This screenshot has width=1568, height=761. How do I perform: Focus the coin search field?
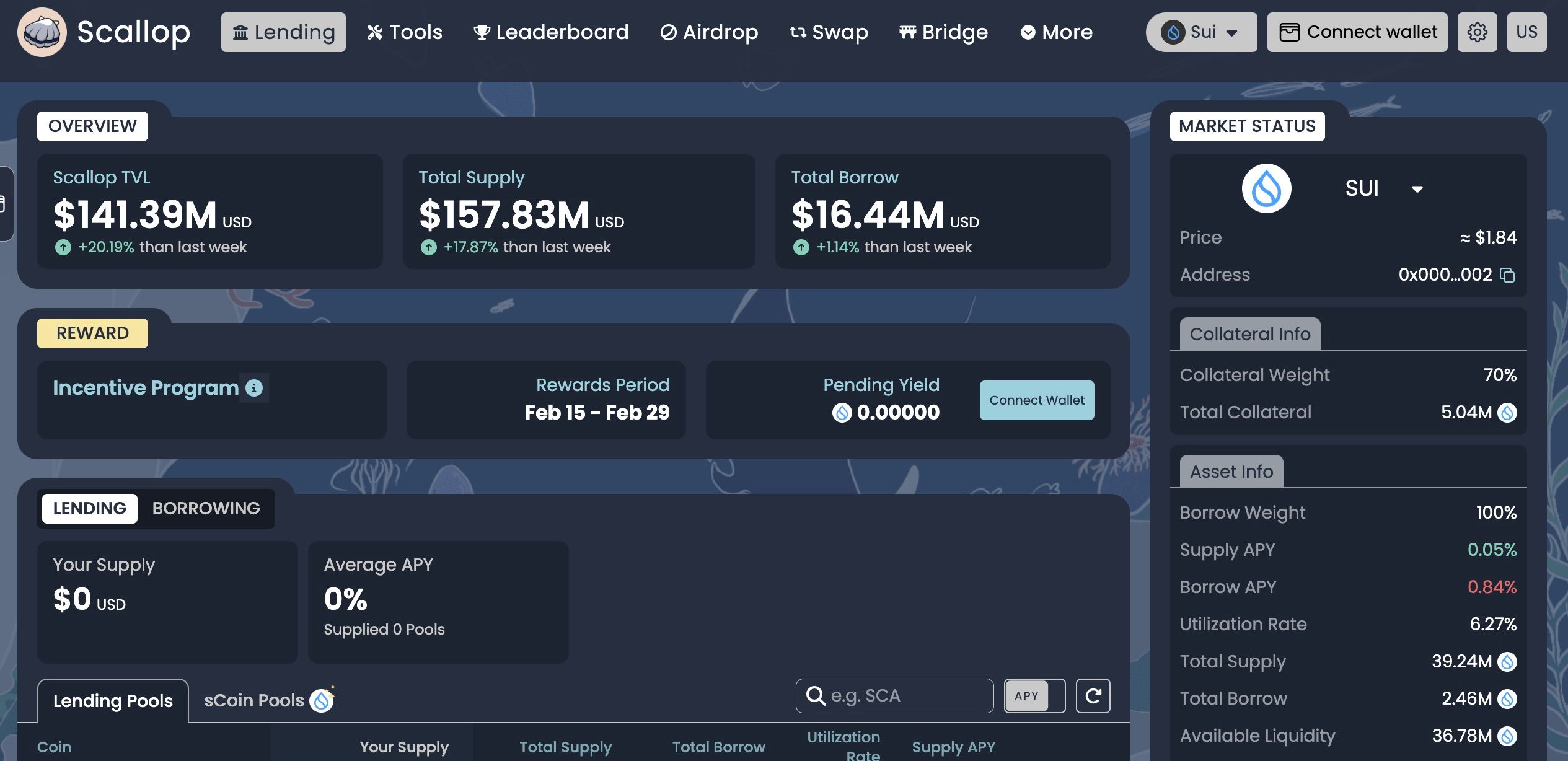[905, 696]
